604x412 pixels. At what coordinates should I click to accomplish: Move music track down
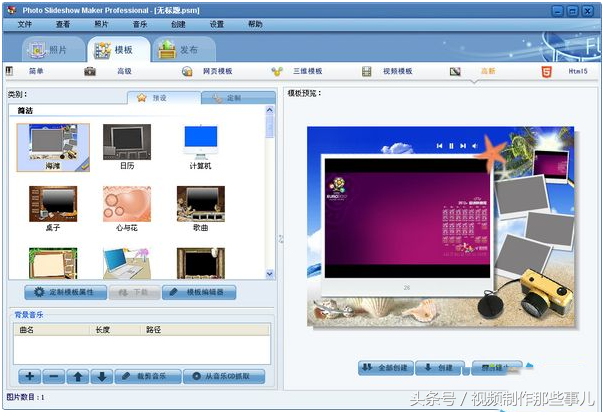click(x=102, y=376)
